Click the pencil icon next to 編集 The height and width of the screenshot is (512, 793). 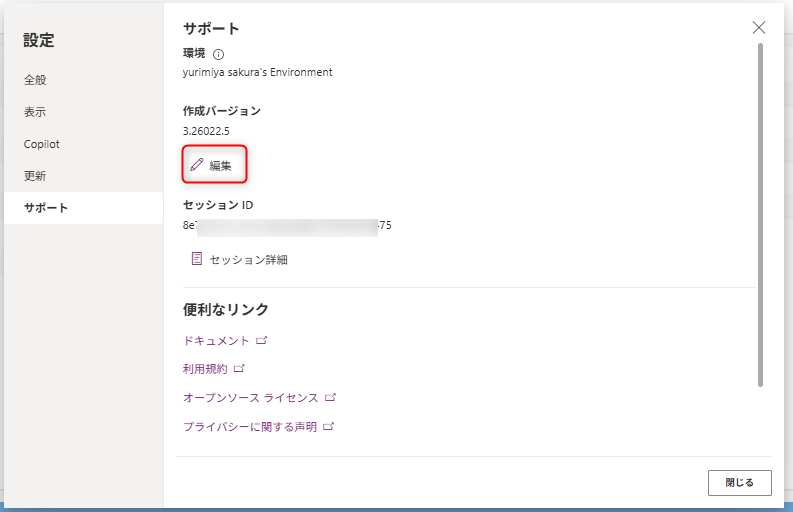(196, 164)
